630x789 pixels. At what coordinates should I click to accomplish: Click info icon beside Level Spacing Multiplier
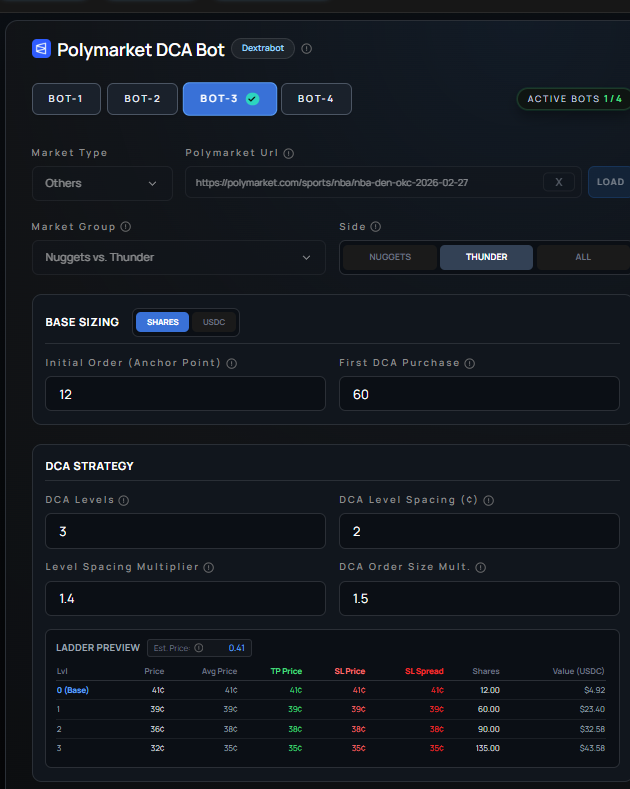(209, 568)
